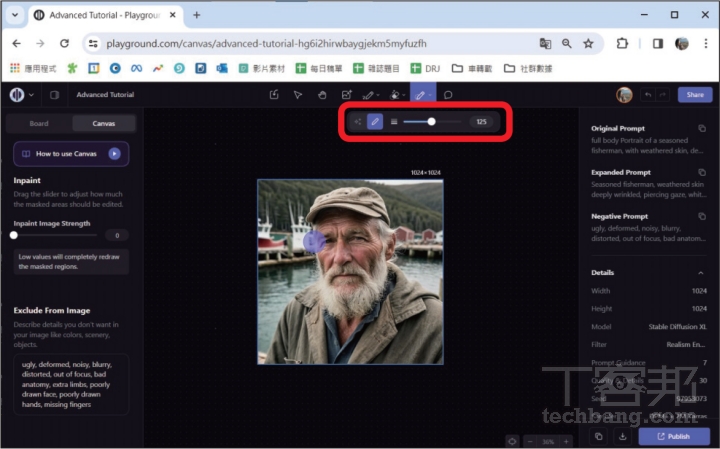Viewport: 720px width, 449px height.
Task: Click the Share button
Action: pyautogui.click(x=695, y=95)
